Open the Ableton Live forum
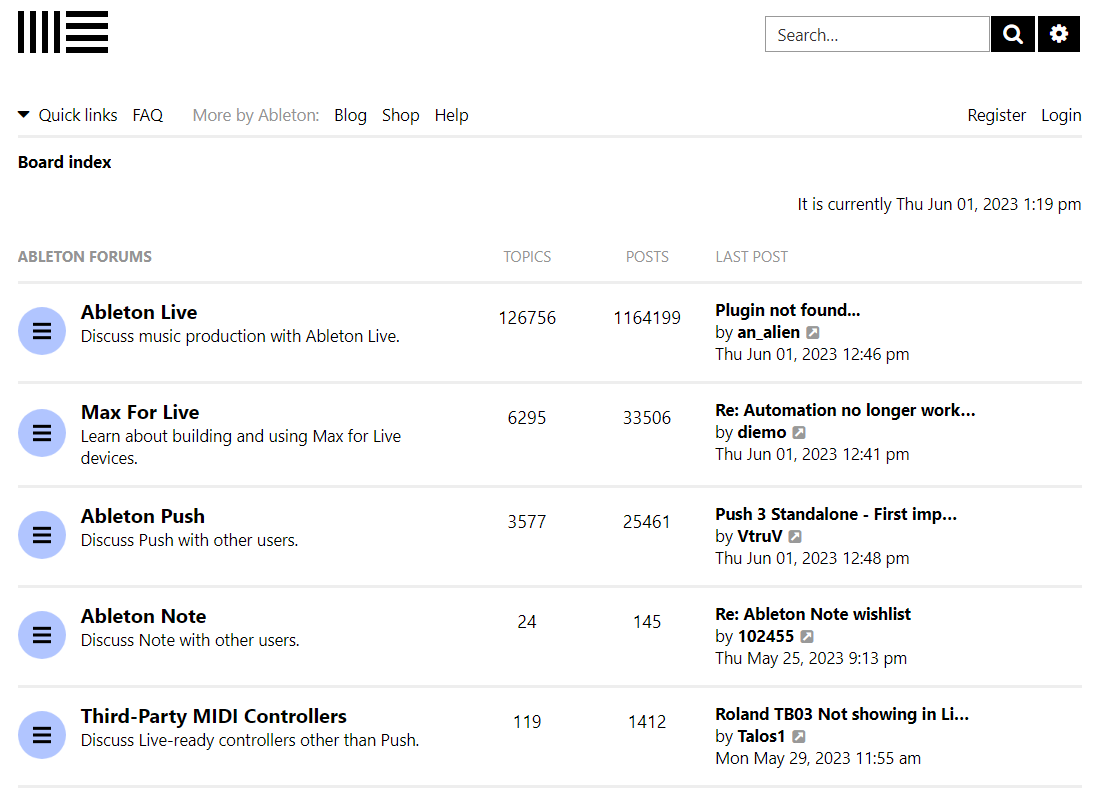The width and height of the screenshot is (1113, 789). (139, 312)
